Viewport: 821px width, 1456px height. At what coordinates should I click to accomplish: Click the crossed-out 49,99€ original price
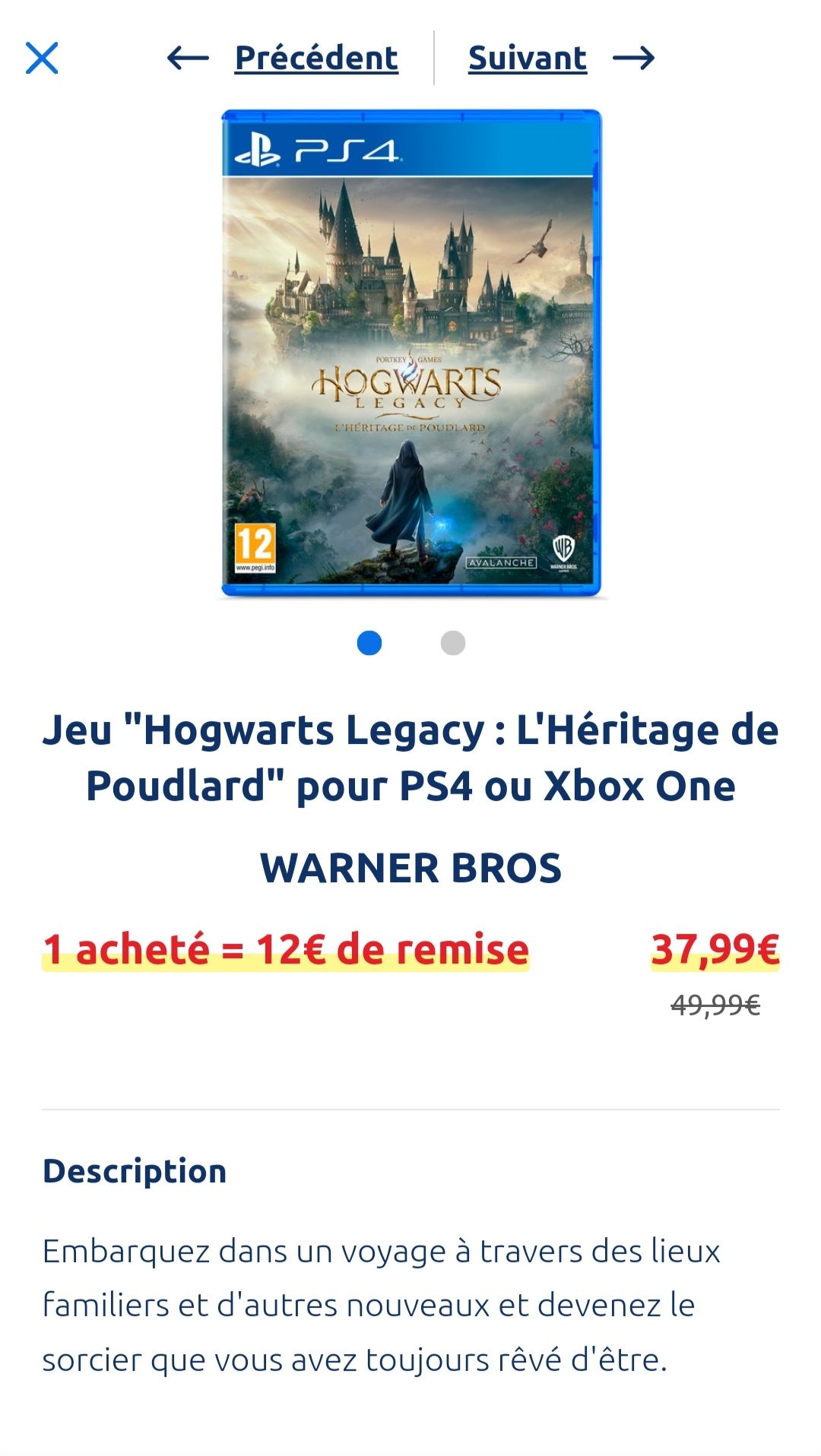[715, 1005]
